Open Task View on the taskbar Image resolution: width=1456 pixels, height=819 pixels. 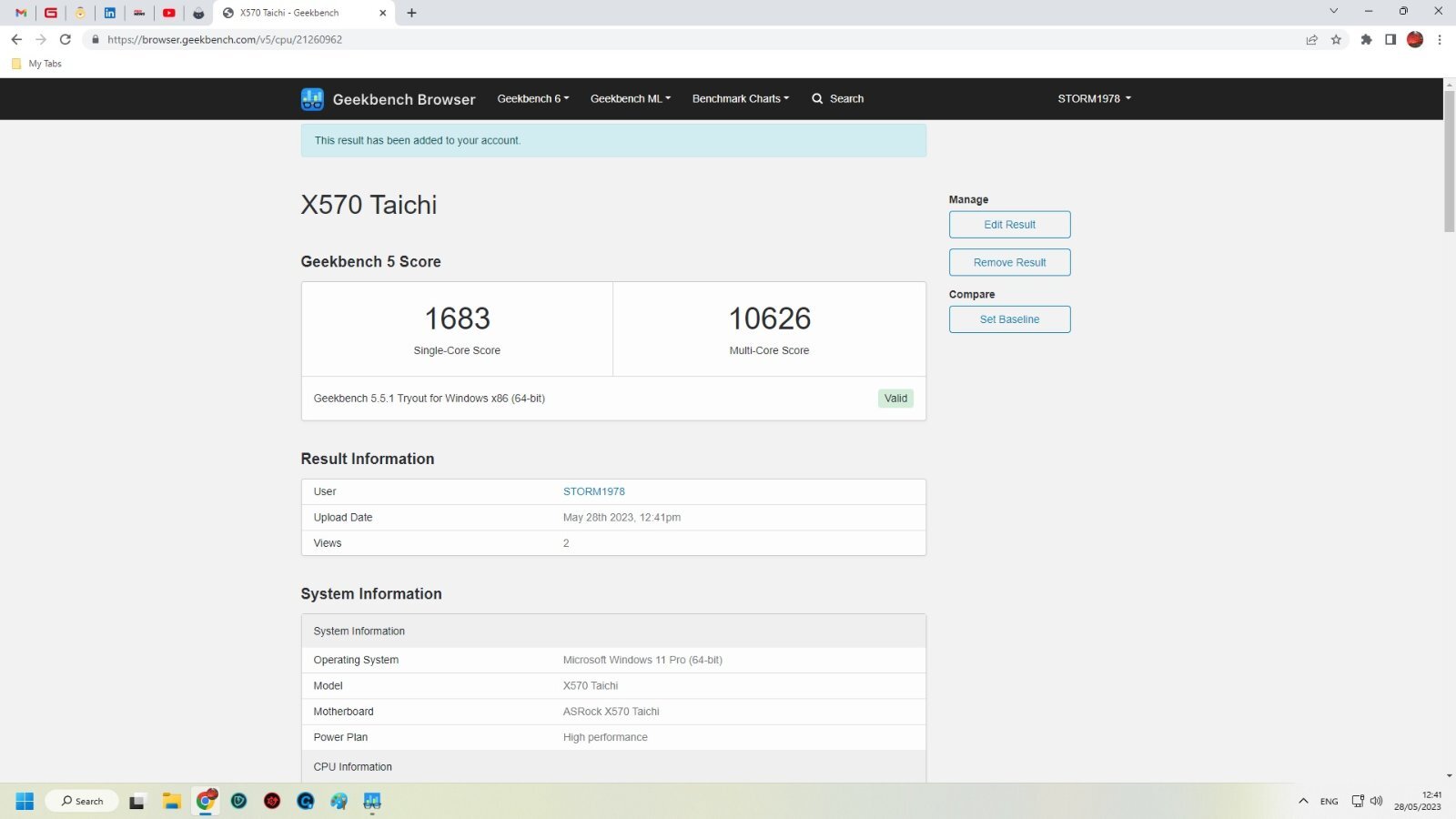coord(137,801)
